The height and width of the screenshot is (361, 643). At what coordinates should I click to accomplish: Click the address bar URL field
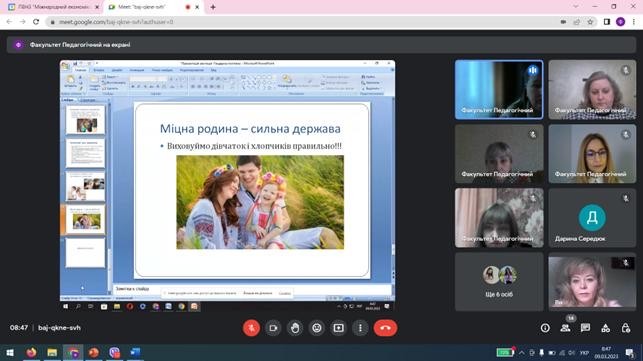coord(303,22)
